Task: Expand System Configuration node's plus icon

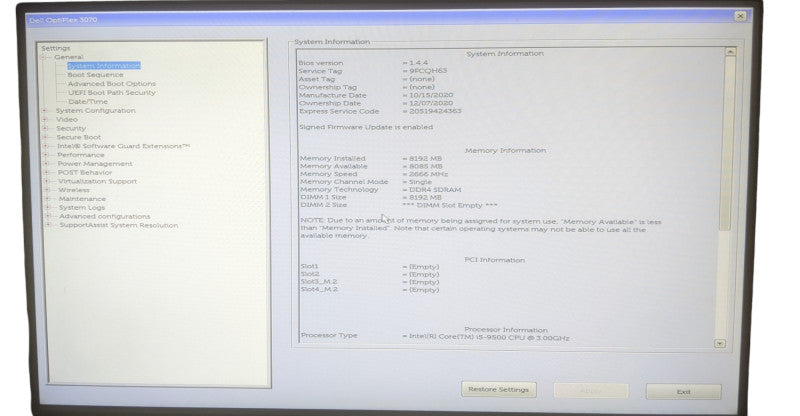Action: pyautogui.click(x=45, y=111)
